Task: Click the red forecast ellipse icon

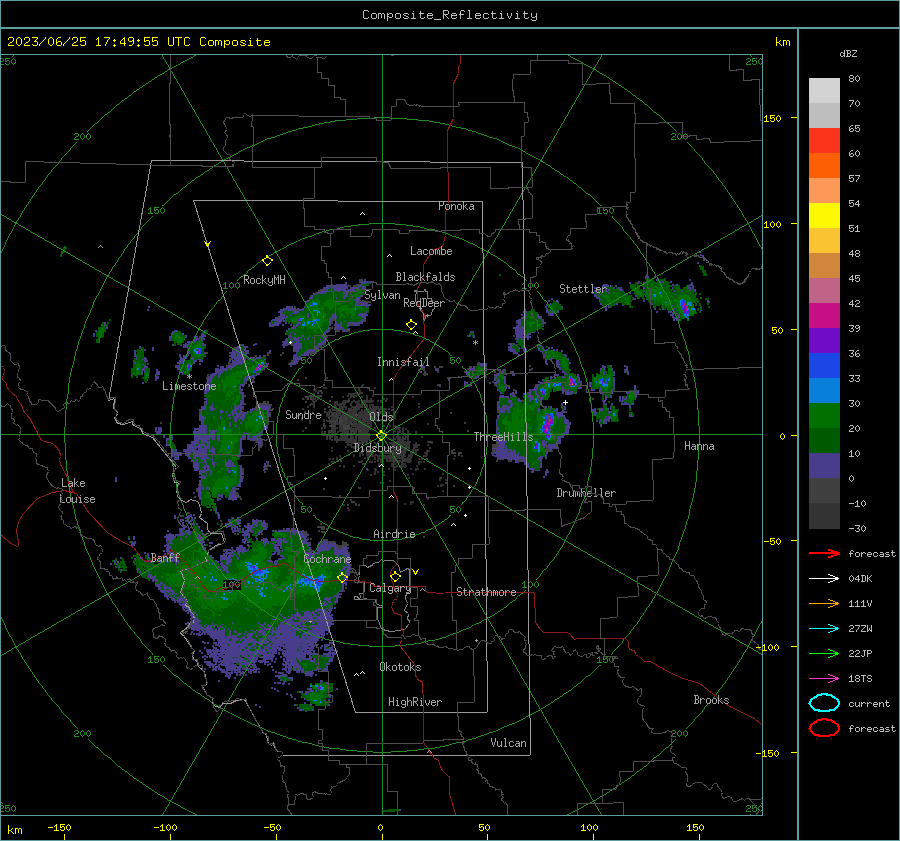Action: [x=824, y=728]
